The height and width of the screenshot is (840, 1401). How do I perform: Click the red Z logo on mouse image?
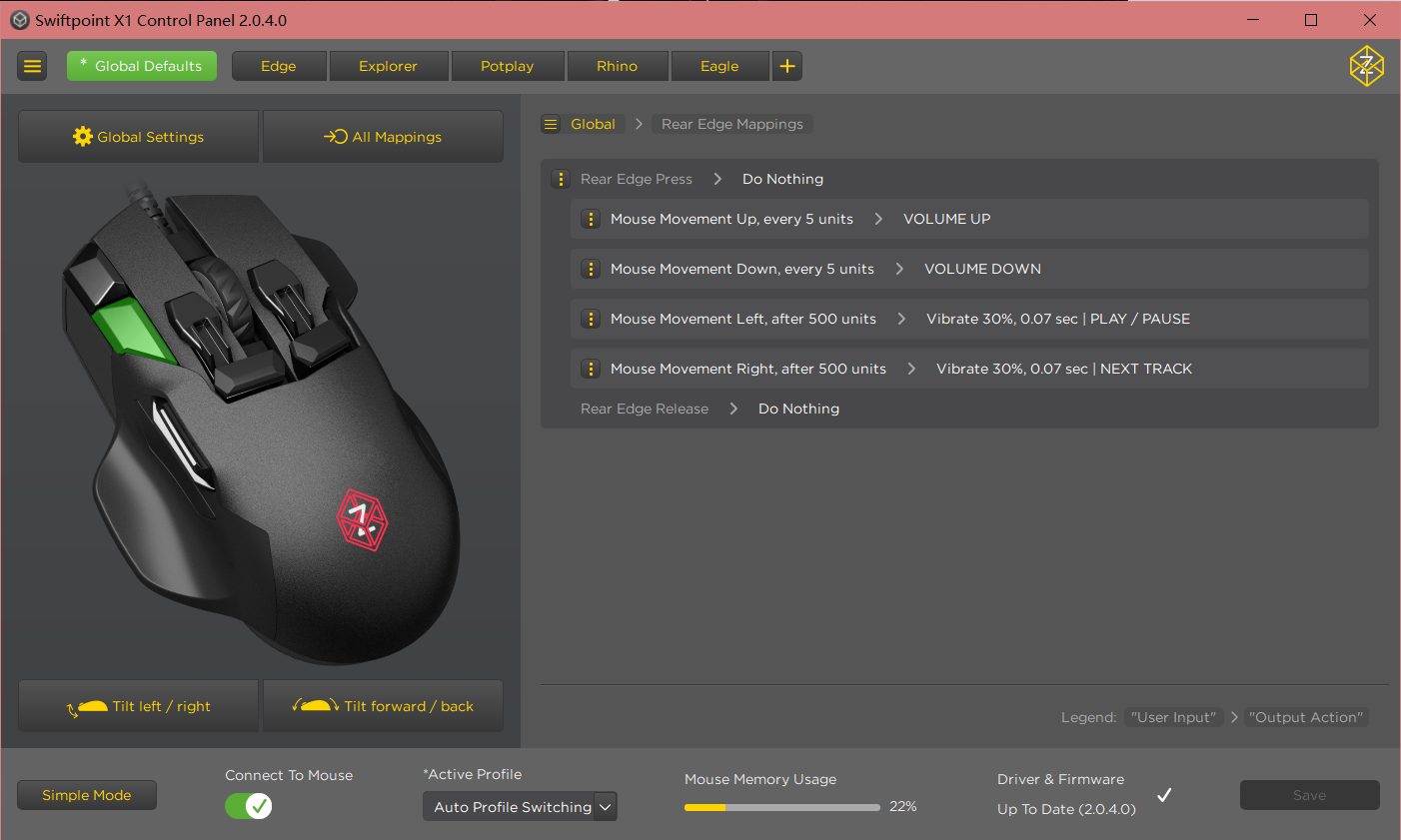[361, 520]
